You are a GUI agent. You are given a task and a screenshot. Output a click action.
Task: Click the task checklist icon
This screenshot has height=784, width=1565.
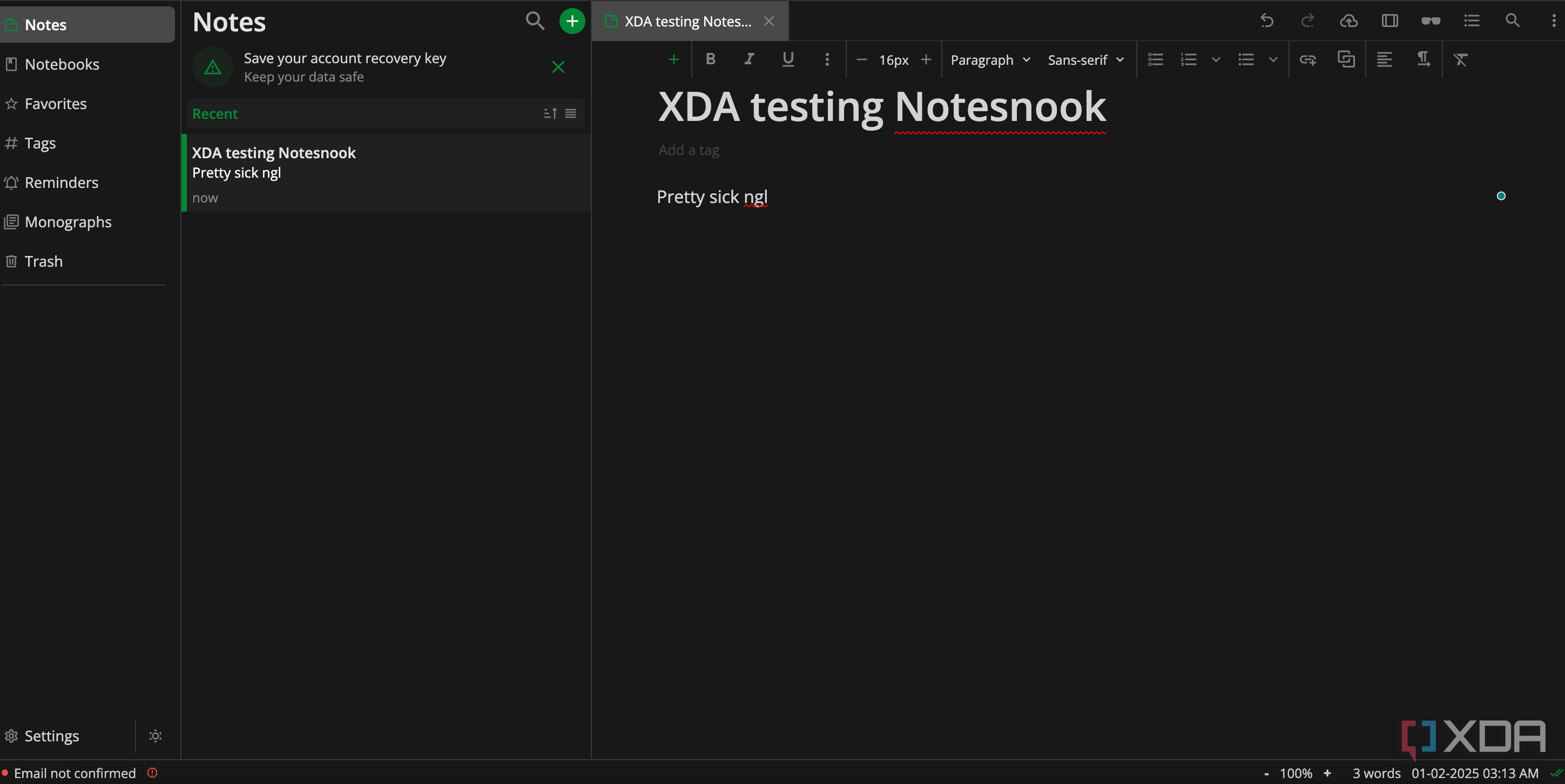click(1156, 59)
